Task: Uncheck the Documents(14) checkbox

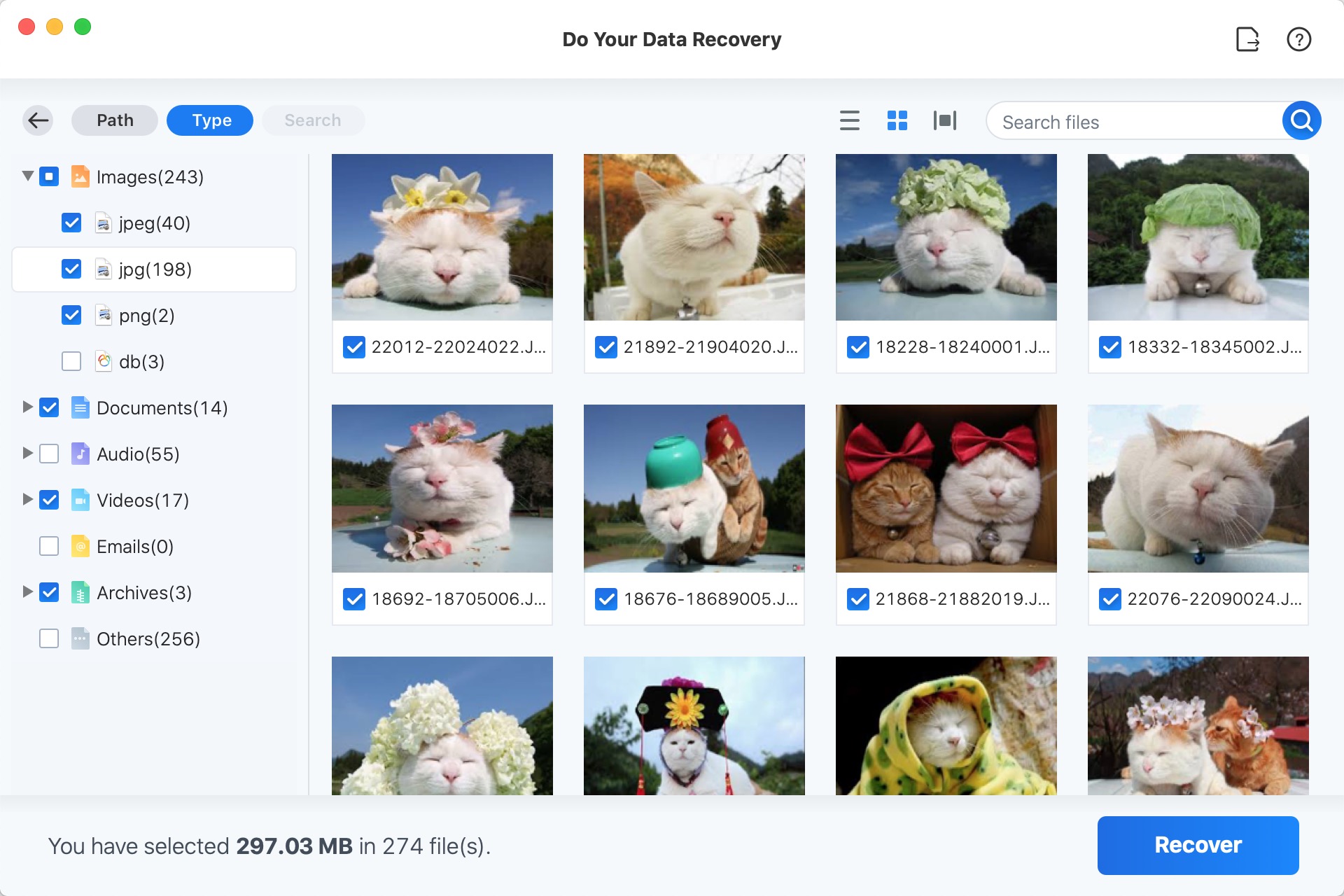Action: click(x=49, y=407)
